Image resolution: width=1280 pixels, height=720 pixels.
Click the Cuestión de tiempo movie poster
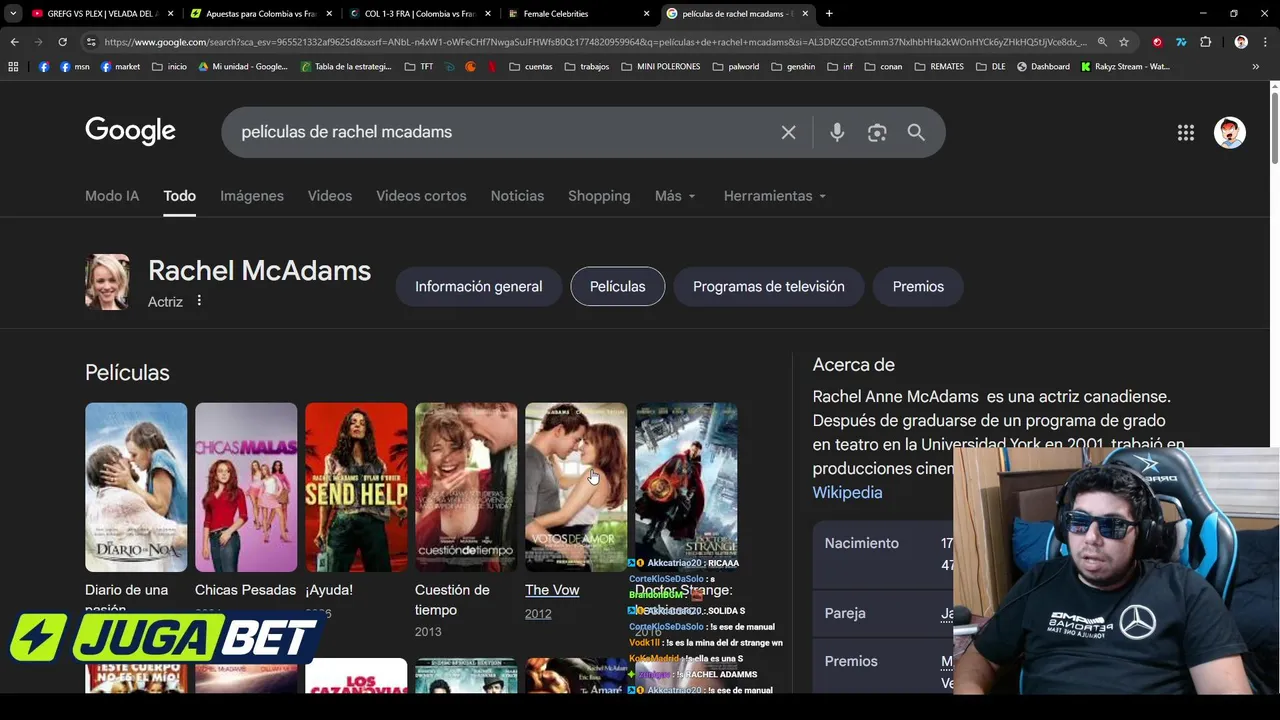click(x=466, y=487)
